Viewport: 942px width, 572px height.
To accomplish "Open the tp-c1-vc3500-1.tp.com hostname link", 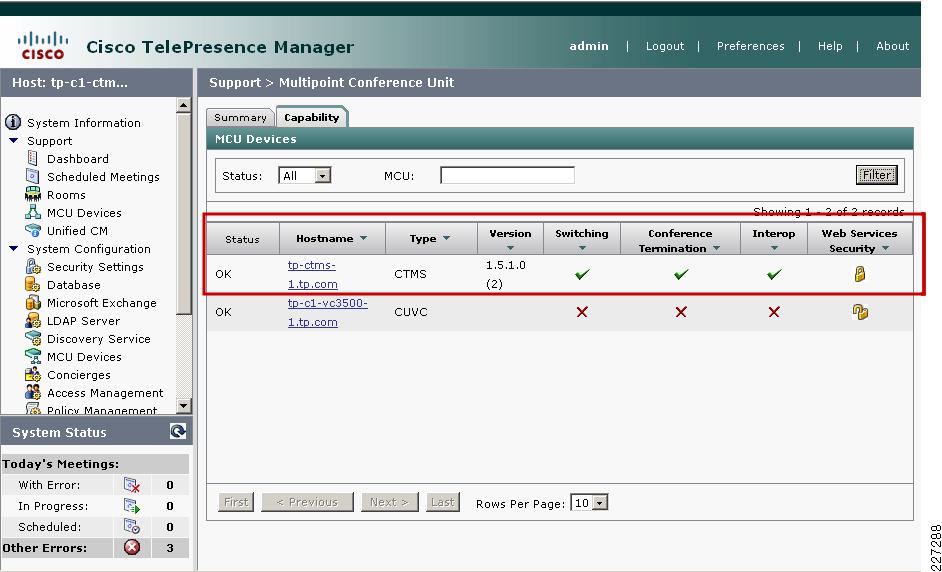I will [327, 312].
